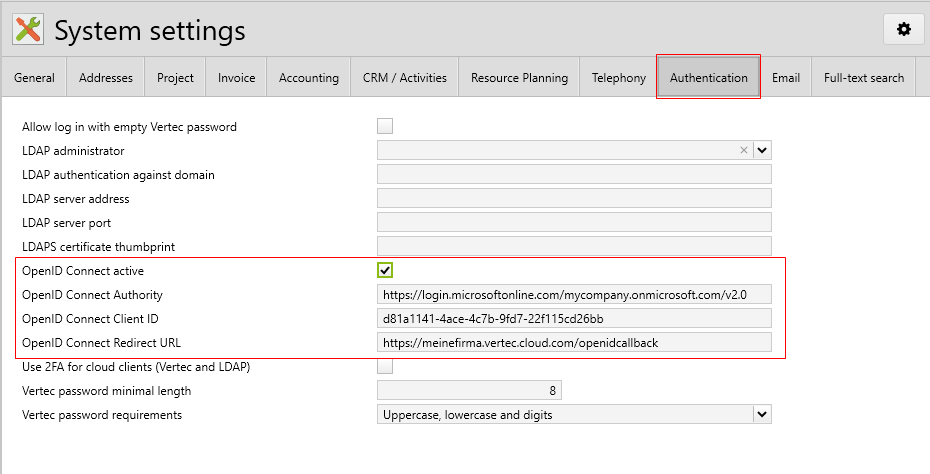Enable Allow log in with empty password
The image size is (930, 474).
[x=385, y=126]
